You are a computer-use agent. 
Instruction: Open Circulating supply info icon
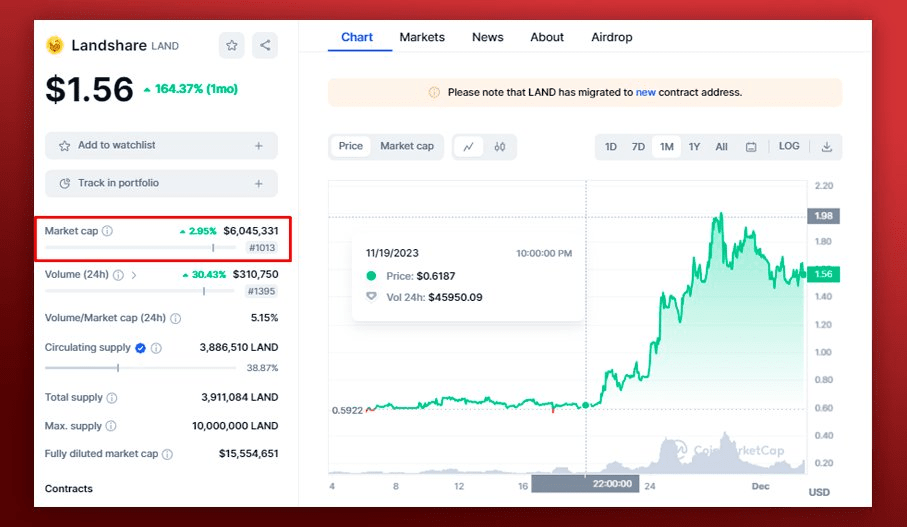pyautogui.click(x=156, y=348)
